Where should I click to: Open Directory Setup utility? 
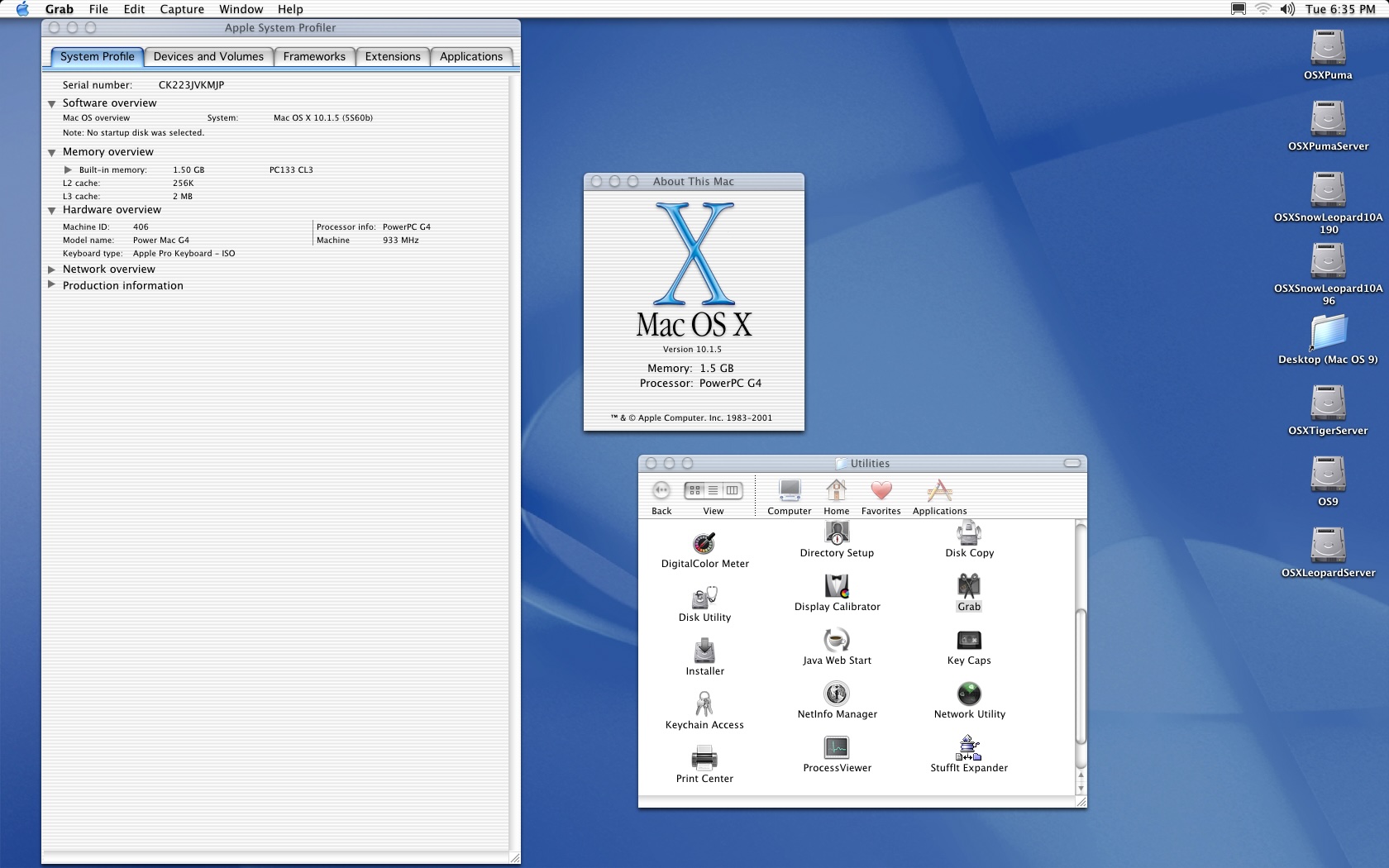[837, 533]
